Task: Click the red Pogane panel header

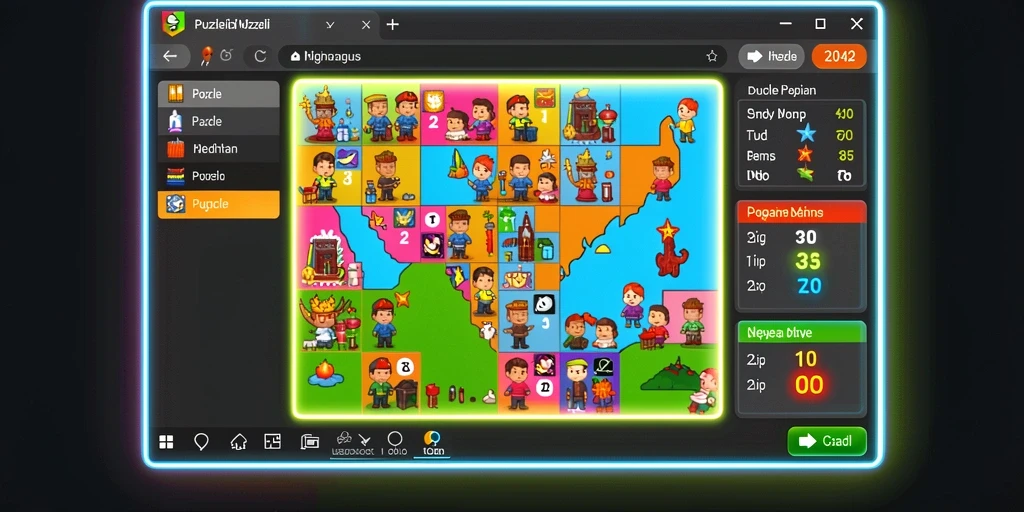Action: (801, 212)
